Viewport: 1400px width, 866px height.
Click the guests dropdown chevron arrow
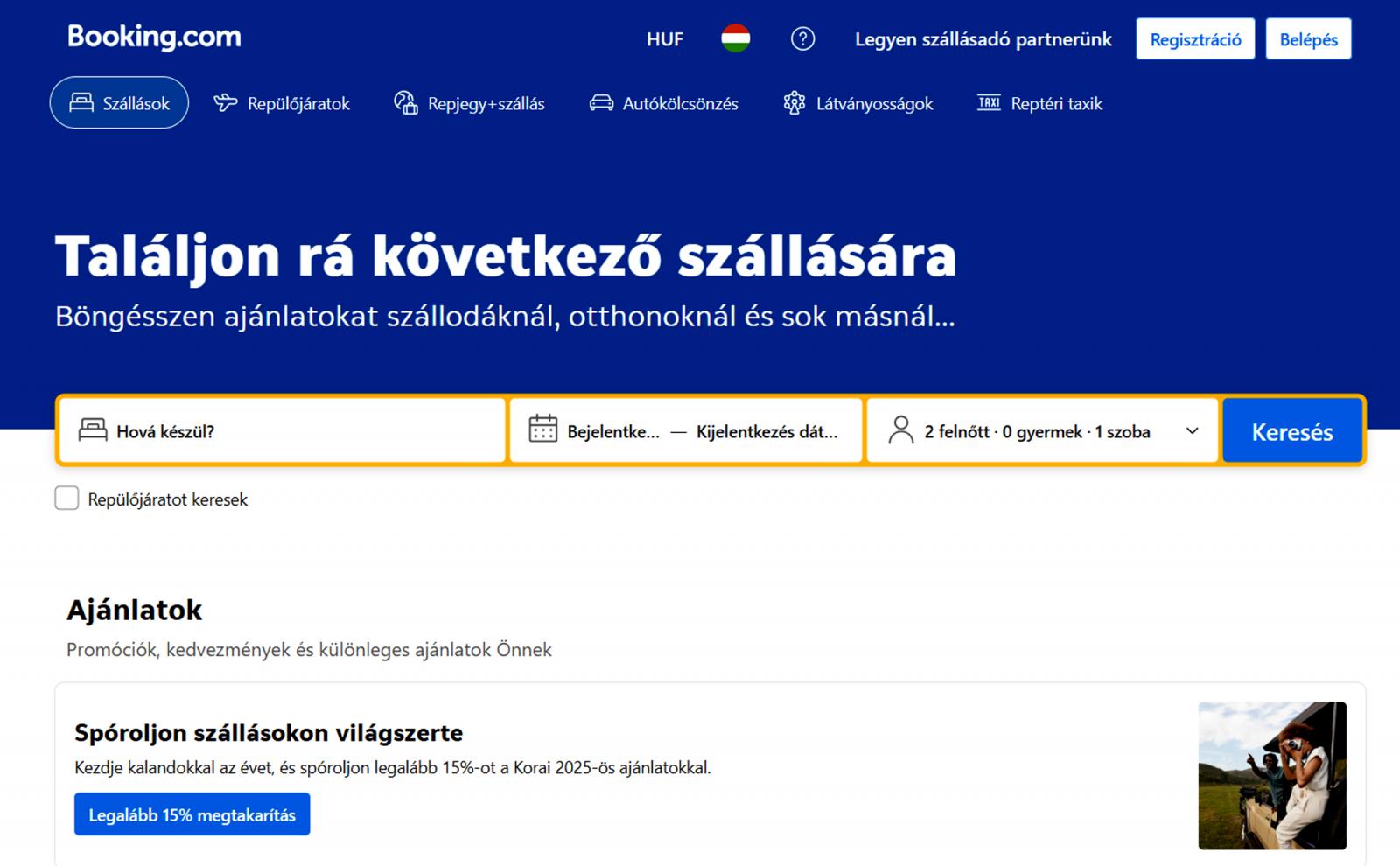point(1192,430)
